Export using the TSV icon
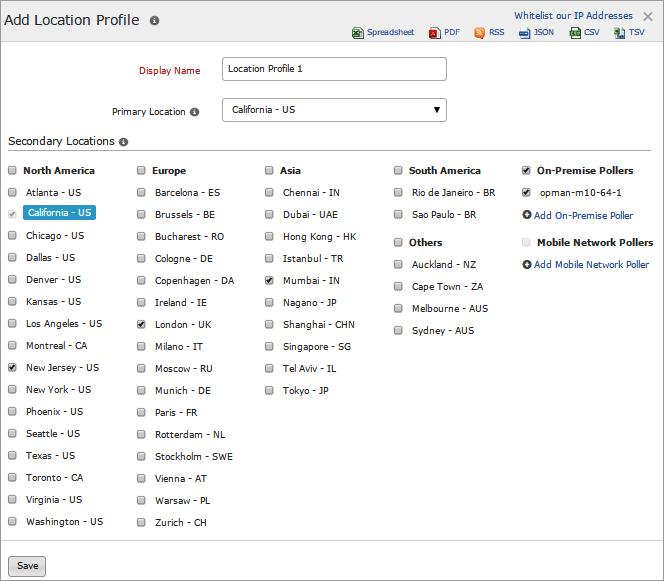The image size is (664, 581). point(620,33)
